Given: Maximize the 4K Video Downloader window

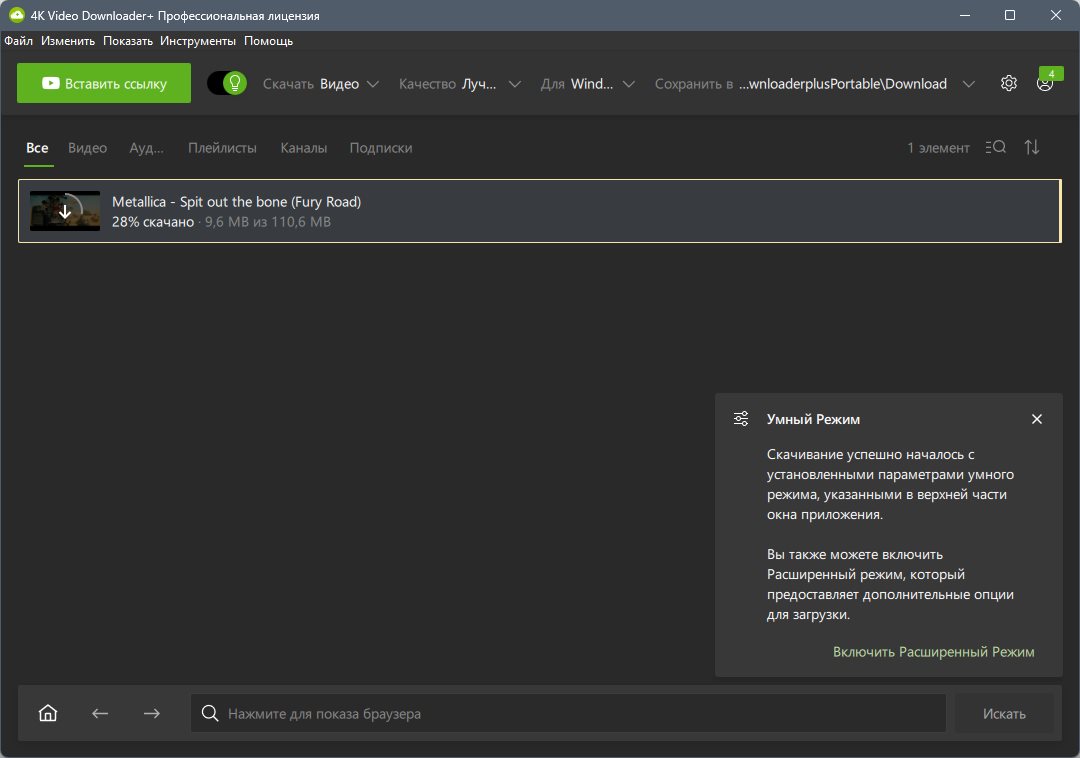Looking at the screenshot, I should (1010, 15).
